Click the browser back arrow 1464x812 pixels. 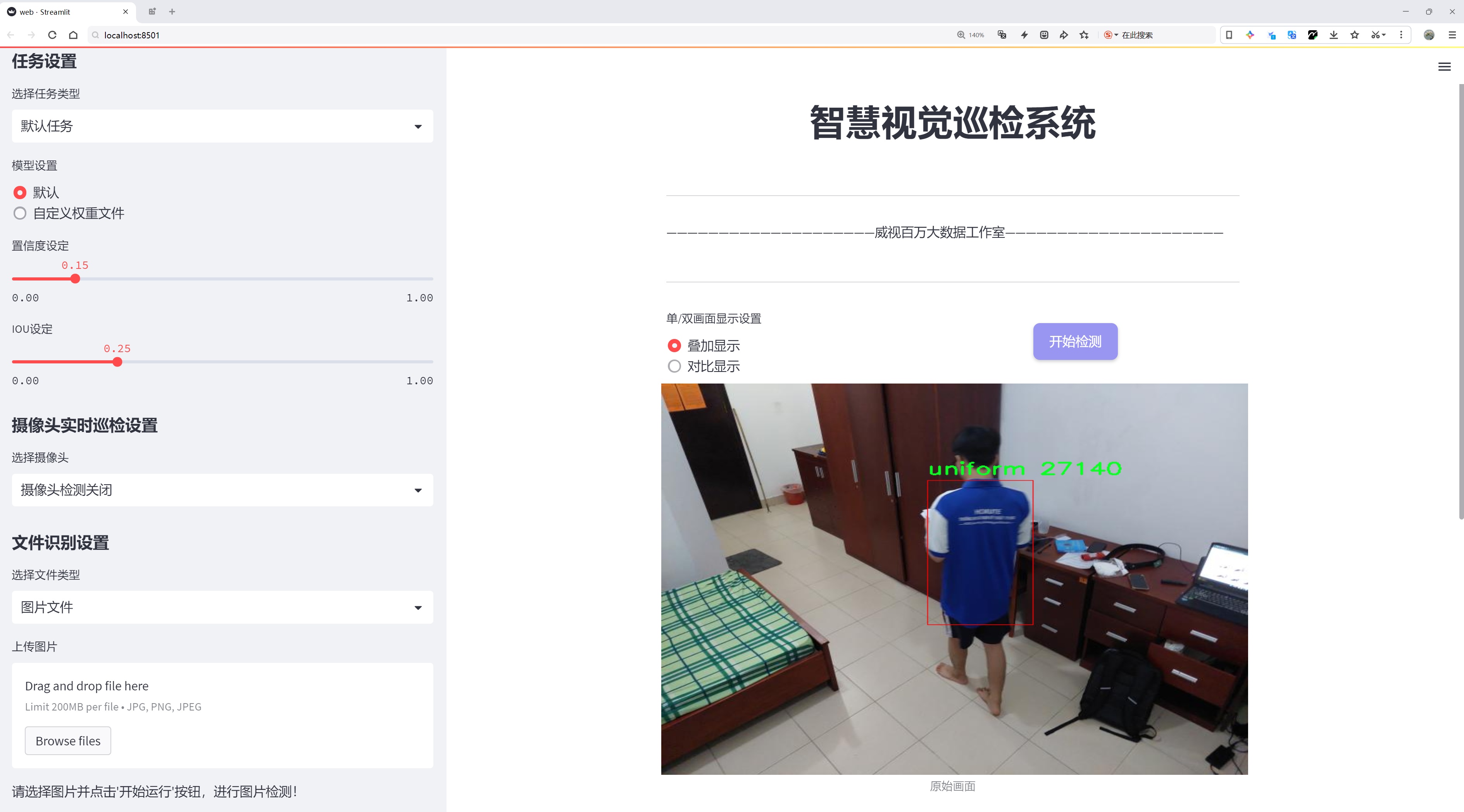coord(11,35)
